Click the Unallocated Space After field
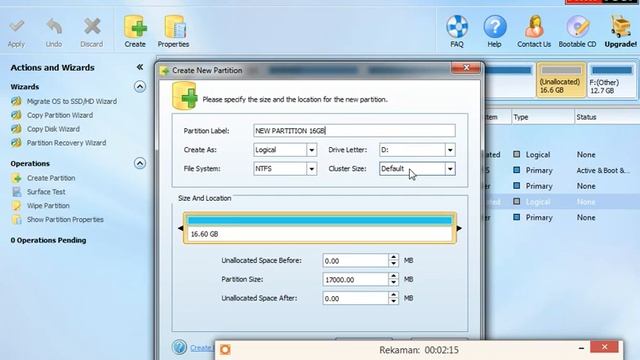640x360 pixels. (355, 298)
